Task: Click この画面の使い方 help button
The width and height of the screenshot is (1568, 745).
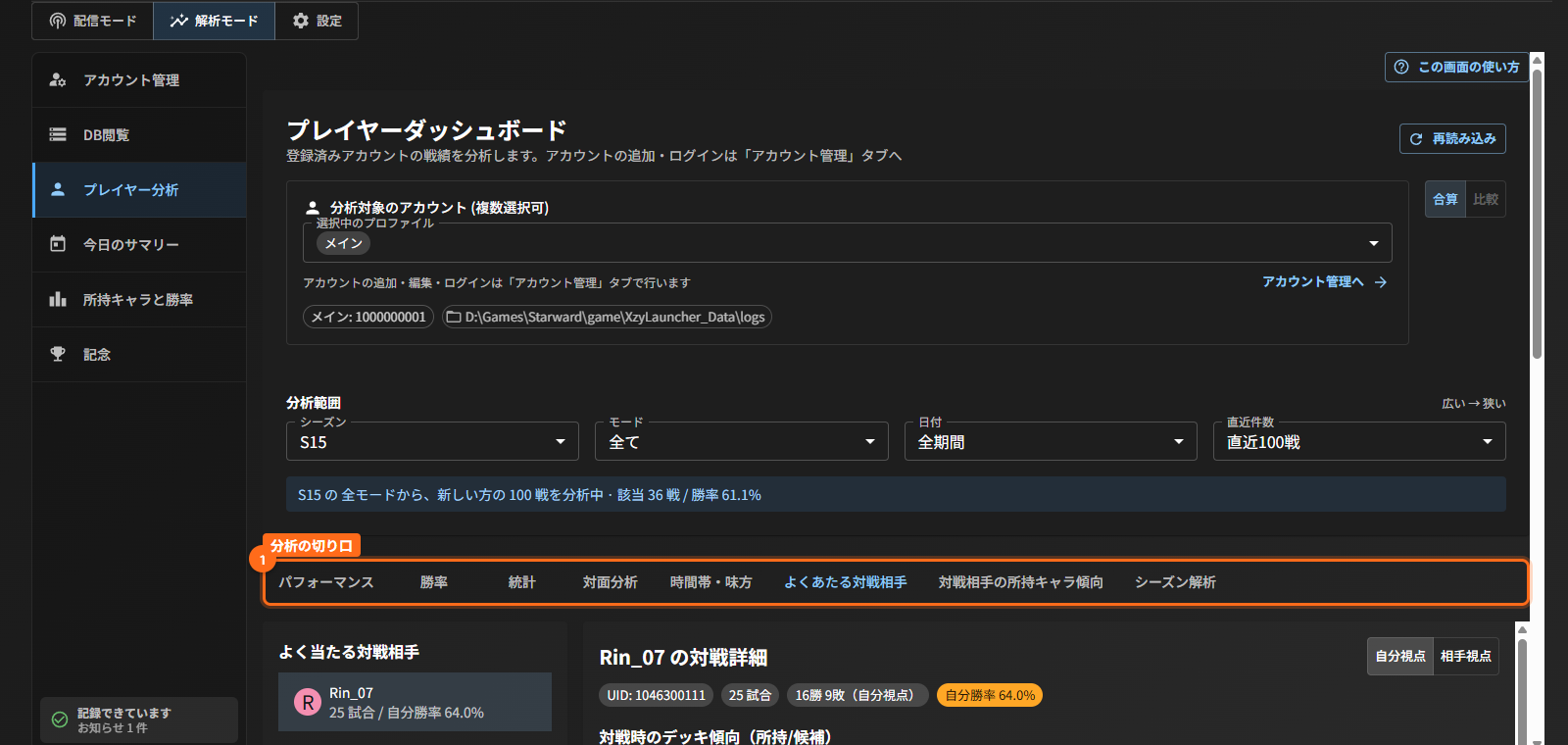Action: point(1456,67)
